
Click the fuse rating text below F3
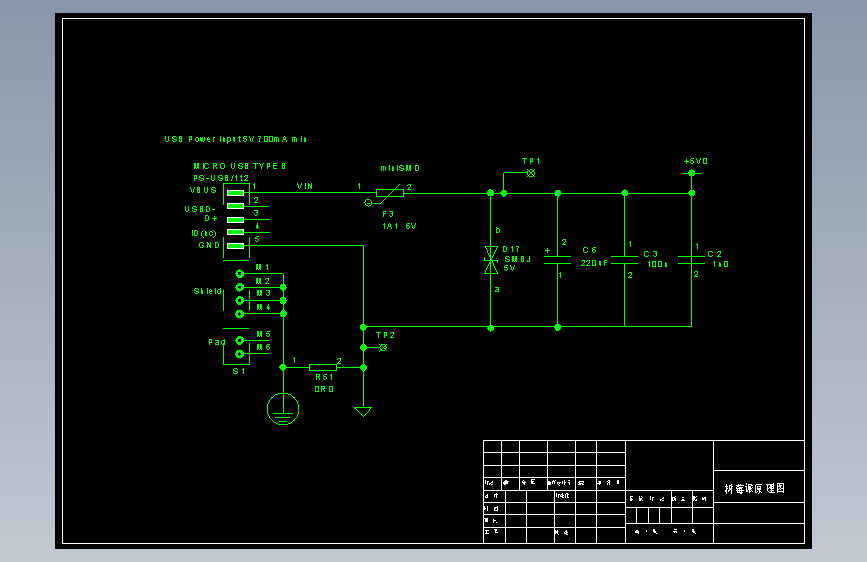point(399,226)
